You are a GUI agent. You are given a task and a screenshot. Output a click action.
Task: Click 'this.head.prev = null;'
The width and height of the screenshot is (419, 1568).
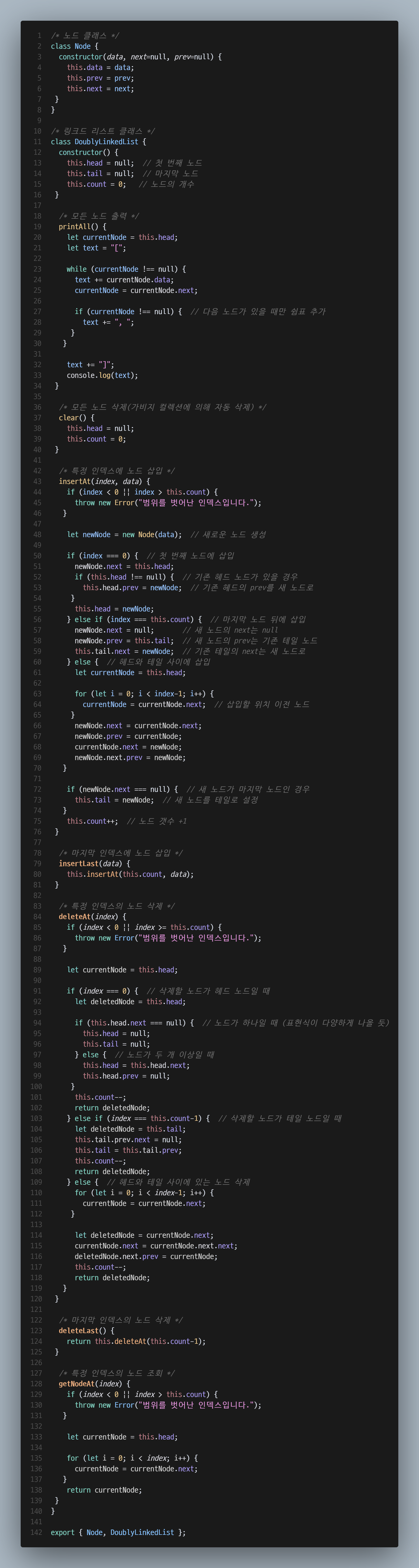pos(126,1076)
